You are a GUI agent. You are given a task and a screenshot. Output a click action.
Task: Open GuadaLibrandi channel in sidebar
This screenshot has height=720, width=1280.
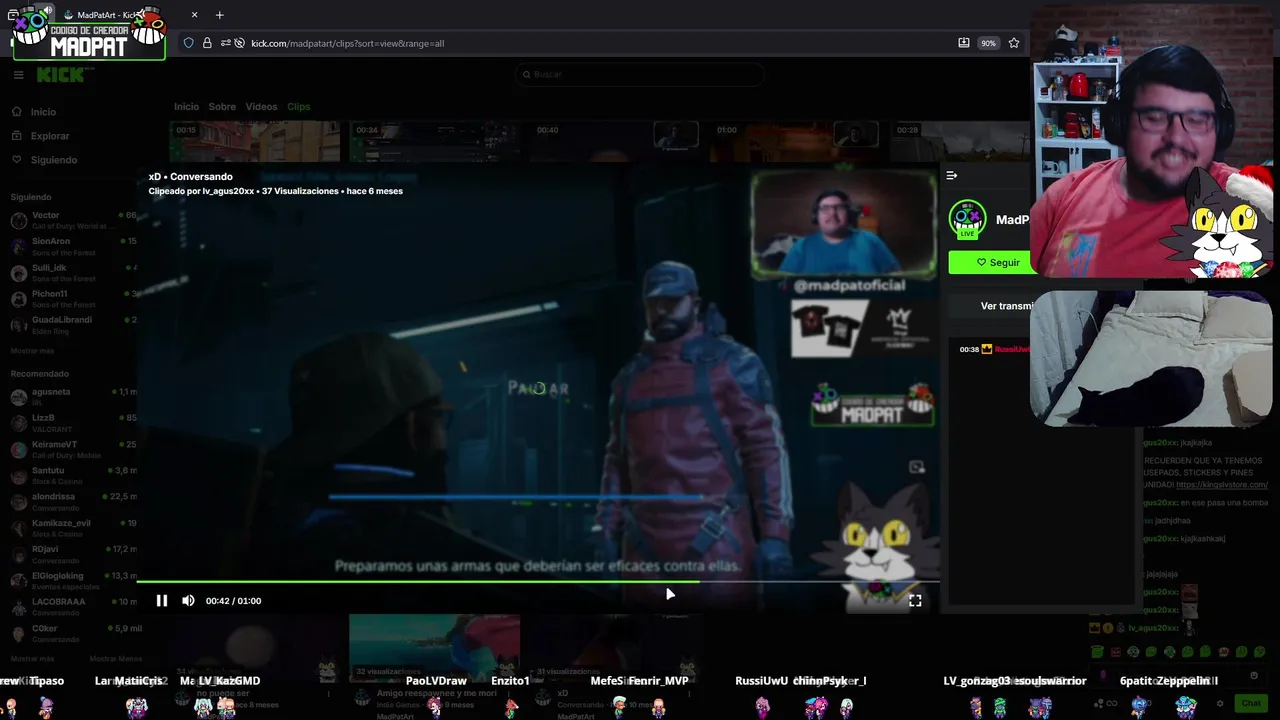click(x=74, y=325)
